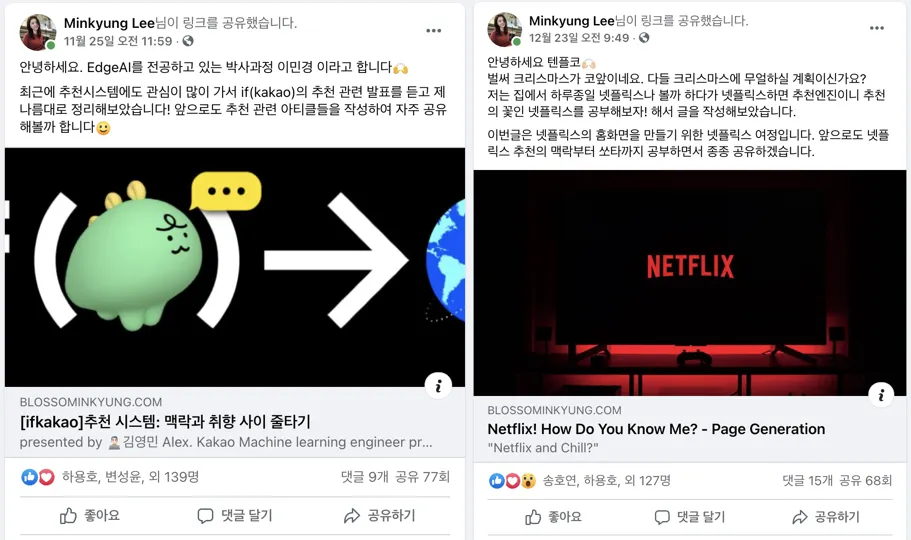Share the Netflix post with 공유하기
This screenshot has height=540, width=911.
click(x=826, y=517)
